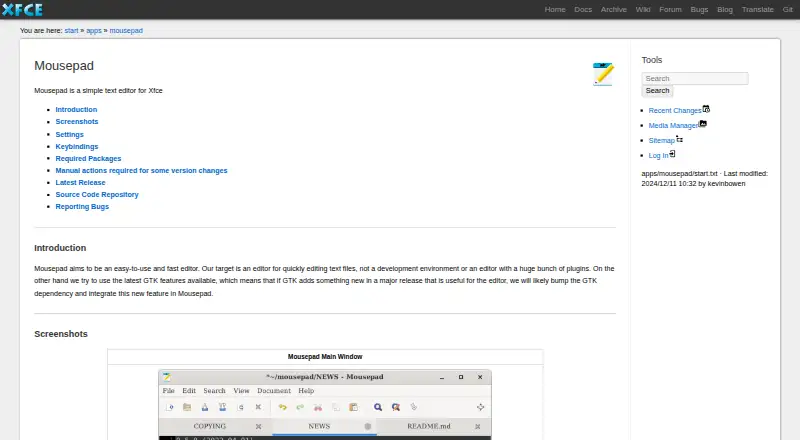Click the login arrow icon beside Log In
The image size is (800, 440).
point(672,154)
